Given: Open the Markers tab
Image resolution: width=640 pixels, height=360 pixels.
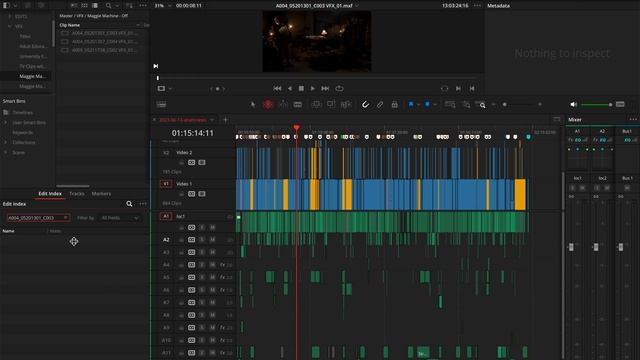Looking at the screenshot, I should click(x=101, y=194).
